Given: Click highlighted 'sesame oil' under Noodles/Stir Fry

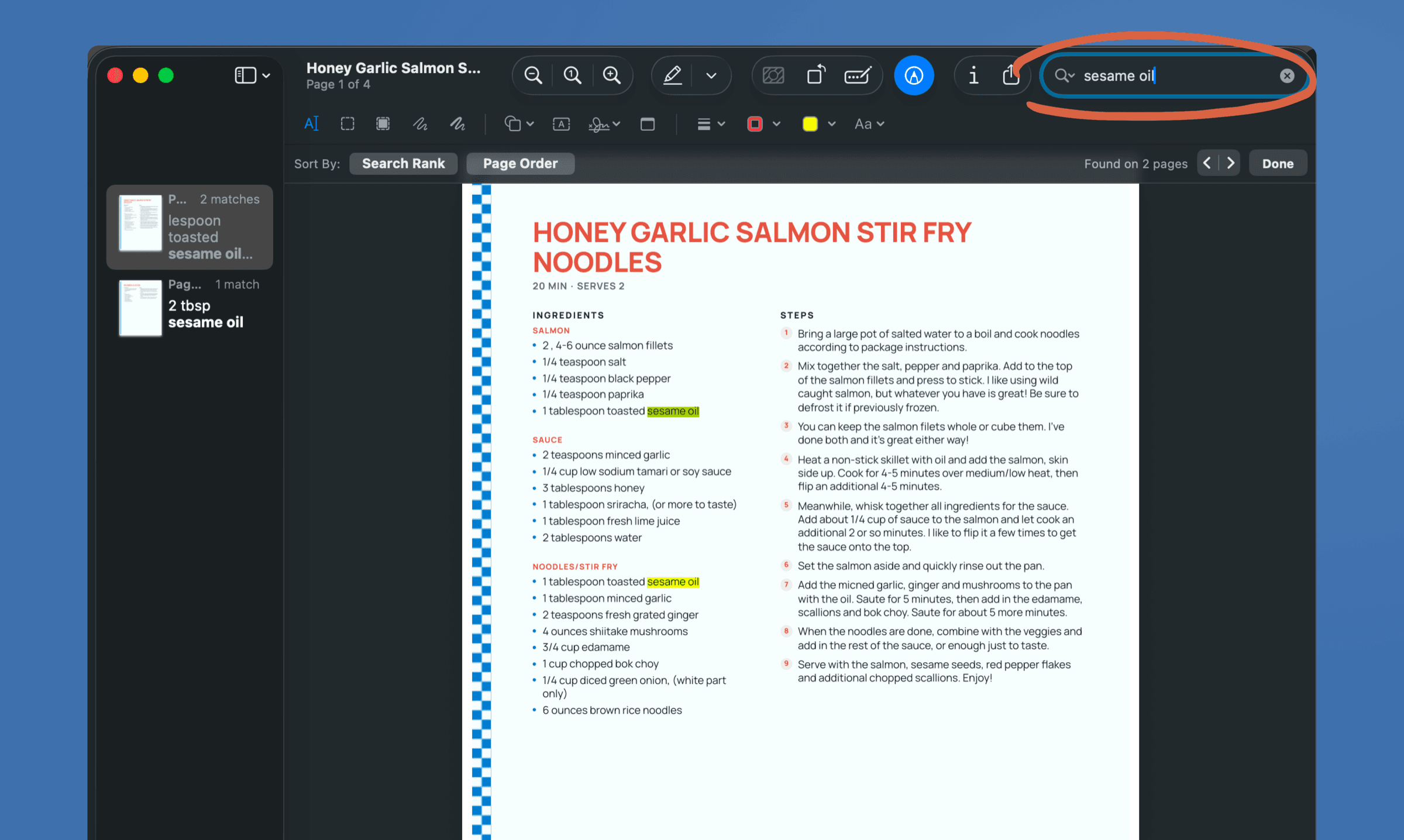Looking at the screenshot, I should 673,581.
